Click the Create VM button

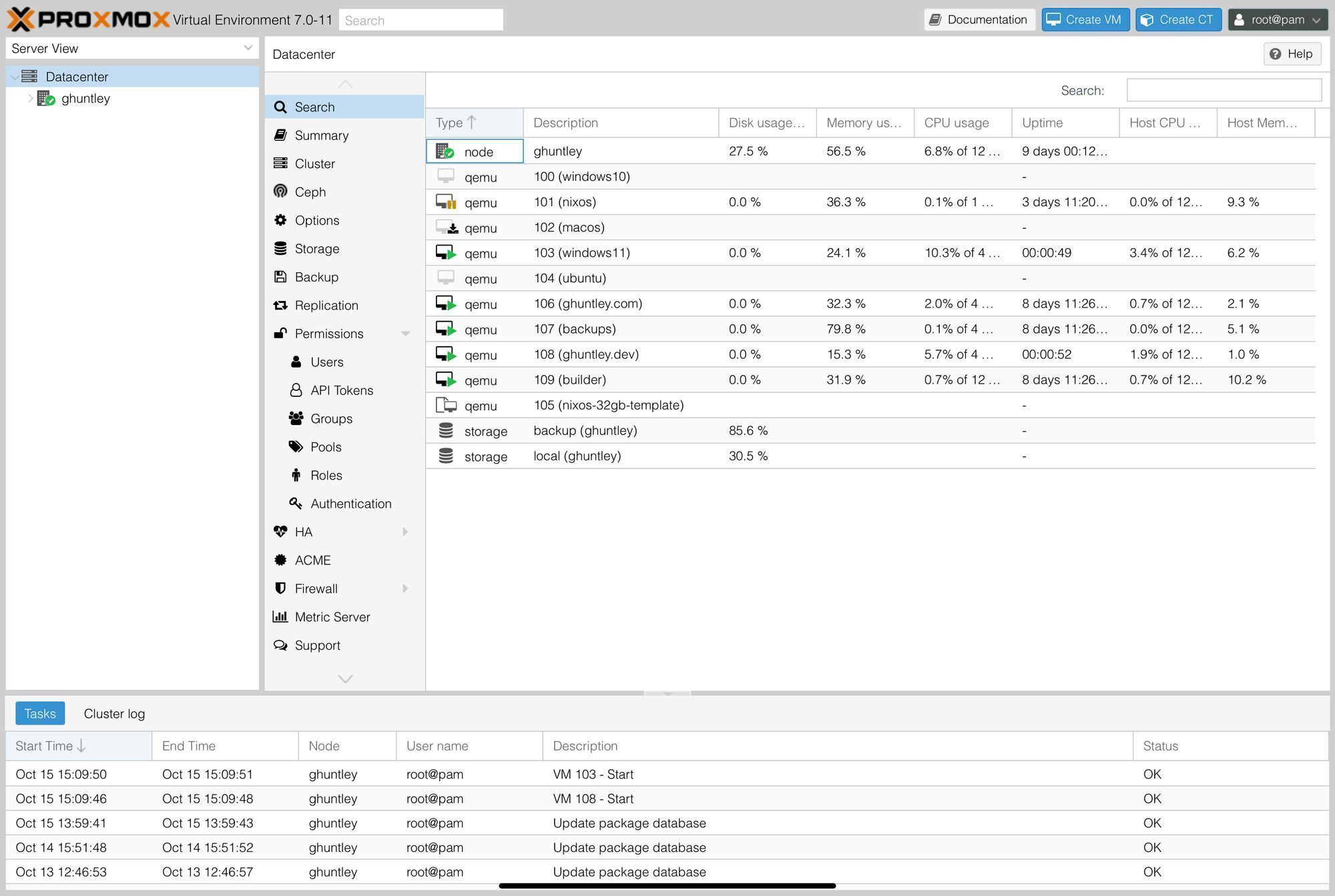tap(1085, 20)
